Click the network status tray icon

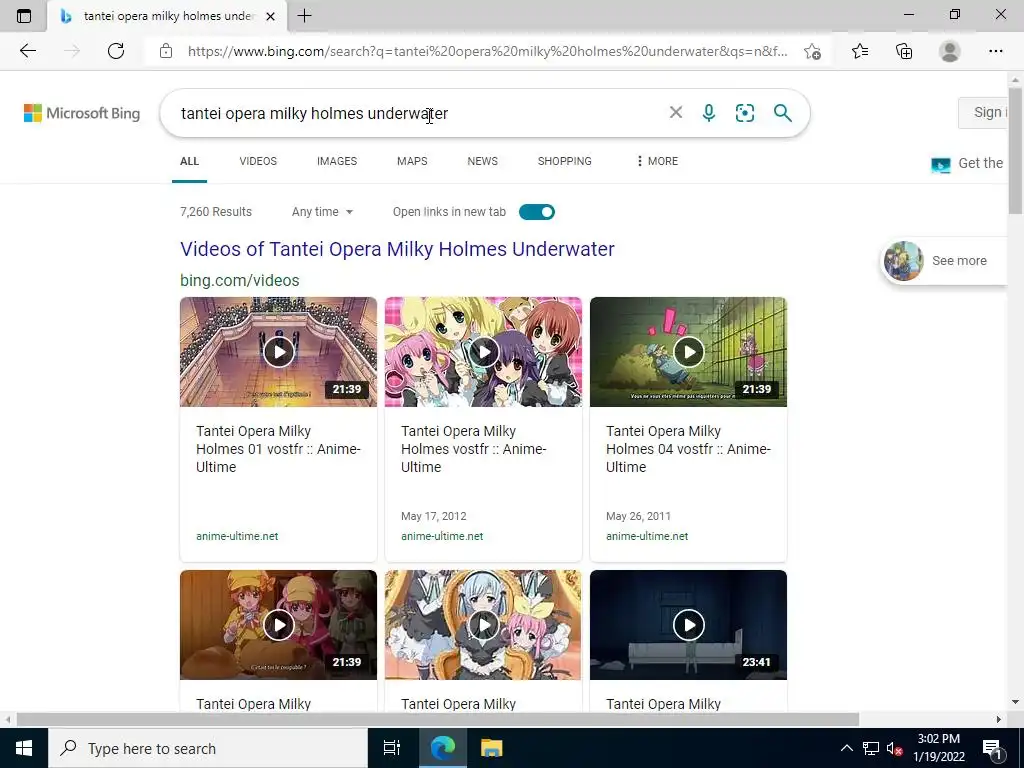pyautogui.click(x=871, y=748)
